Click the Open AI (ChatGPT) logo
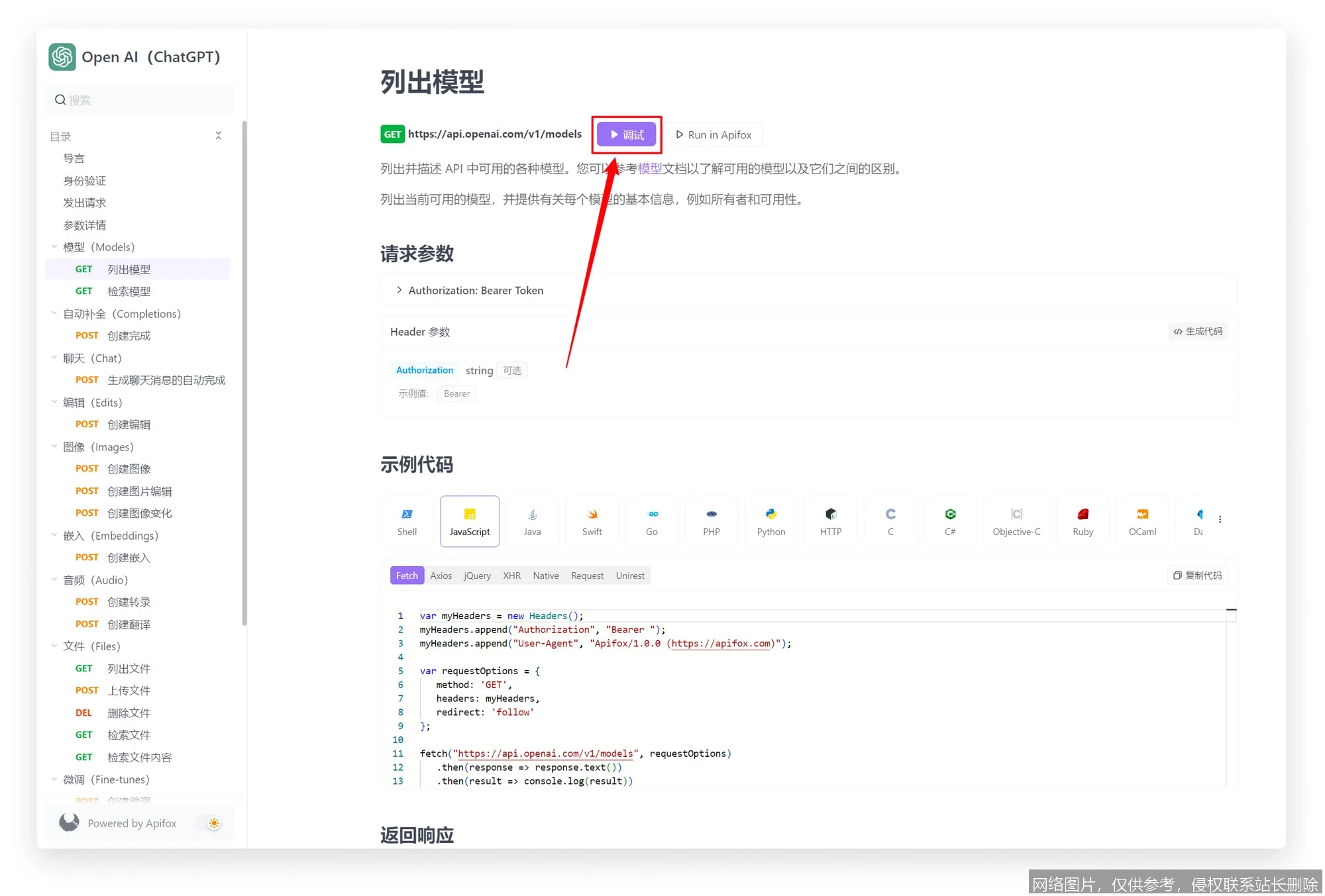This screenshot has width=1325, height=896. pos(62,57)
